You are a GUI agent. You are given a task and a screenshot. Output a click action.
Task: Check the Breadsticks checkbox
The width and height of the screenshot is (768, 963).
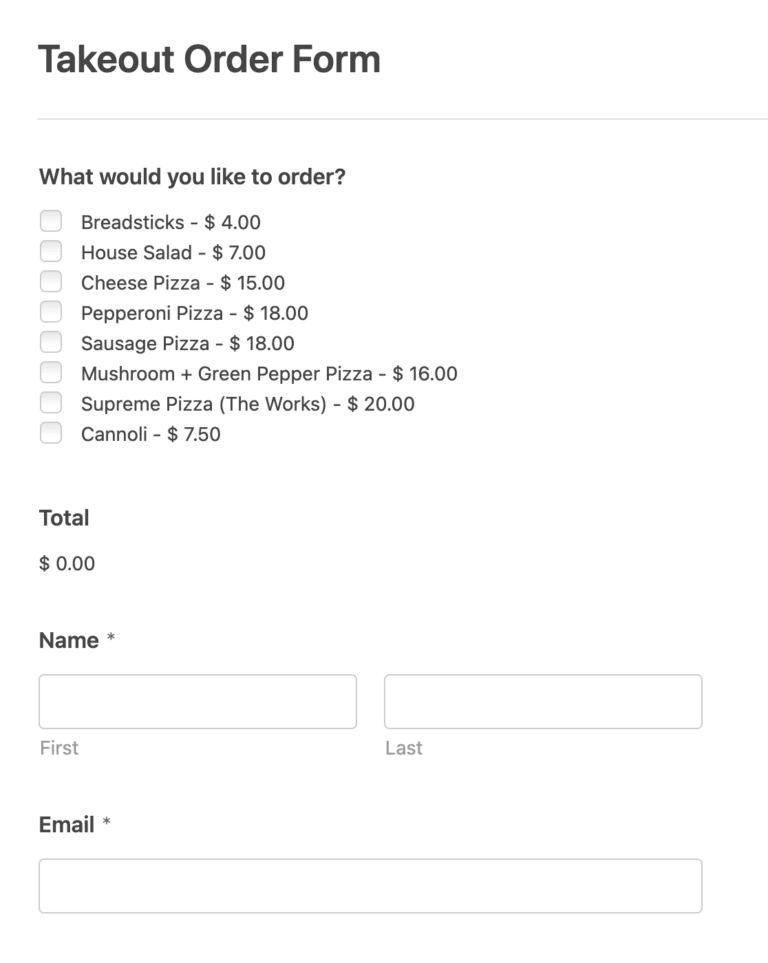tap(51, 220)
